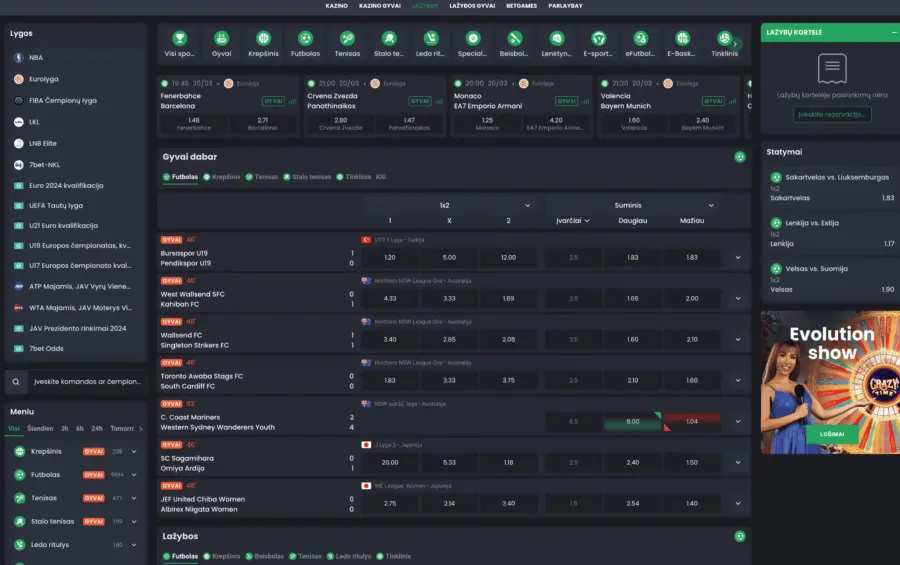This screenshot has width=900, height=565.
Task: Select the Šiandien time filter in Meniu
Action: point(40,428)
